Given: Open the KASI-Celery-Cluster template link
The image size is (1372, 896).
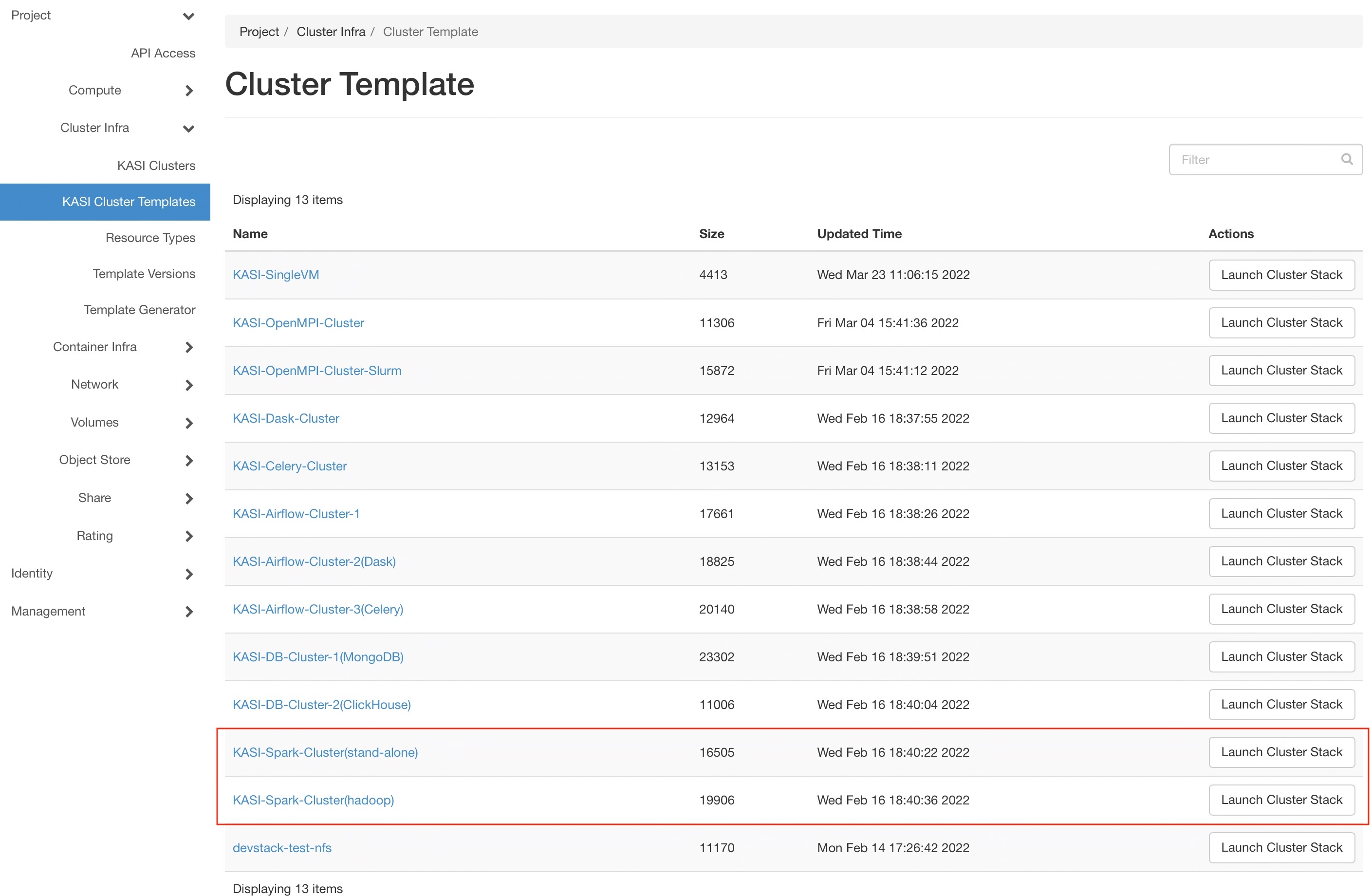Looking at the screenshot, I should (x=289, y=467).
